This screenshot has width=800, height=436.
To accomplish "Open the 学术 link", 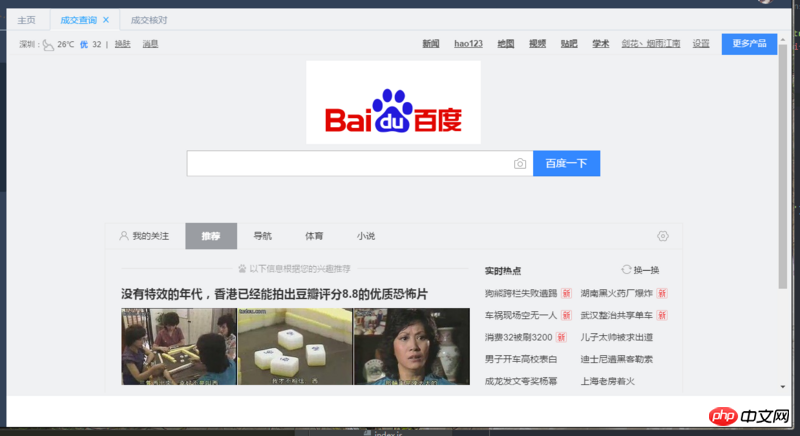I will (601, 44).
